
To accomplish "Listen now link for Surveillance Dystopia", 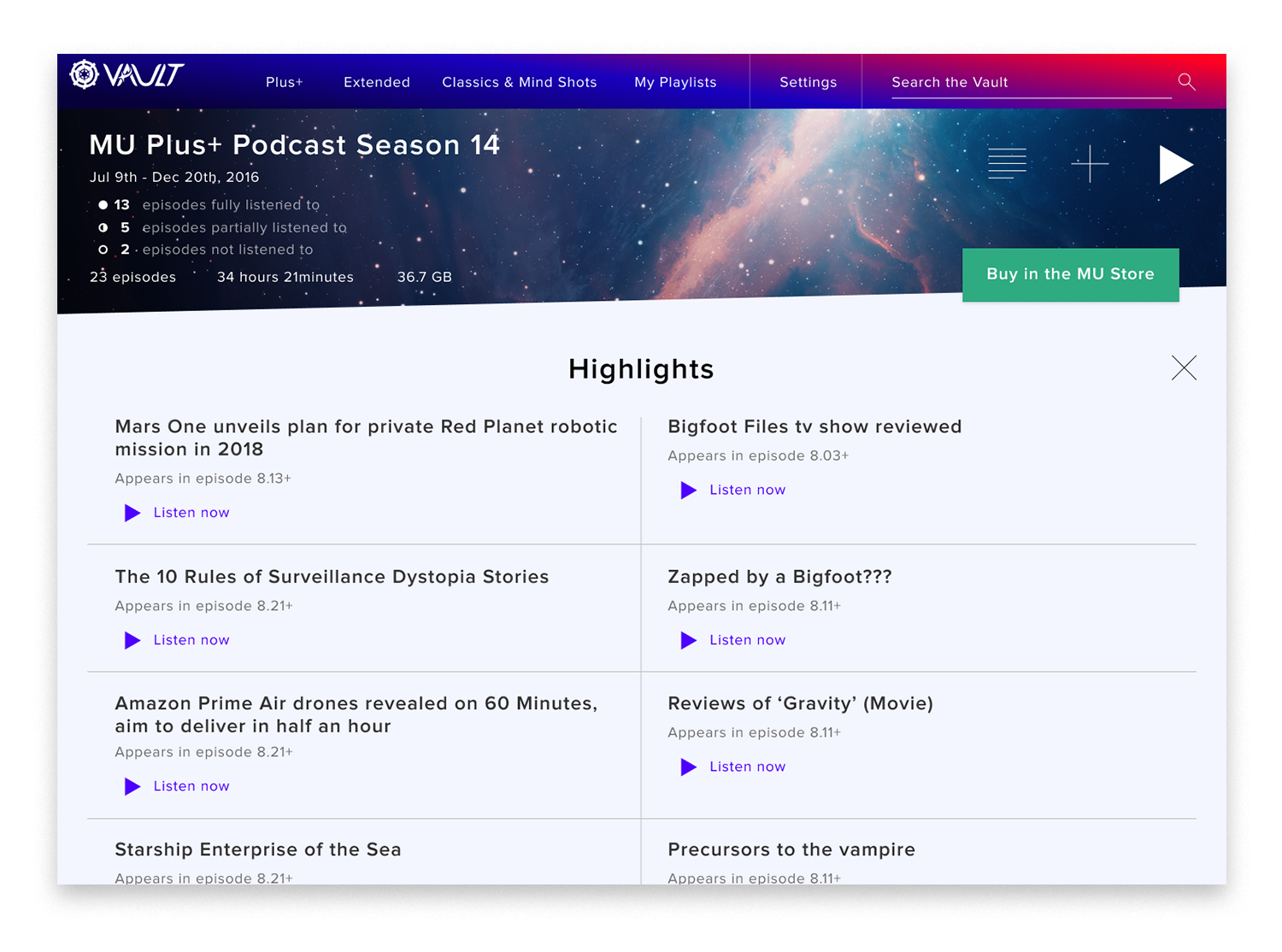I will coord(191,640).
